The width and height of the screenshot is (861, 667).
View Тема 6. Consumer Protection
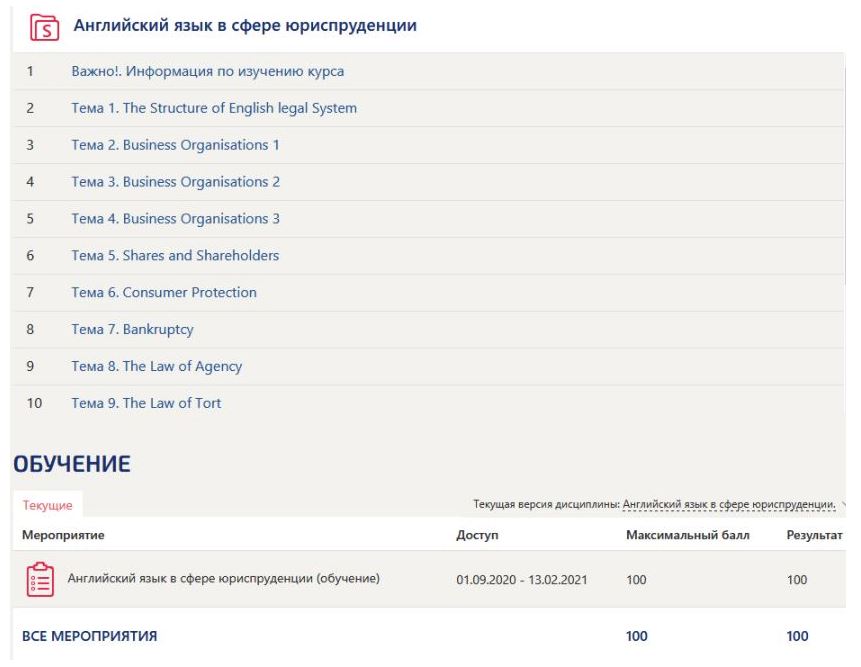click(x=164, y=293)
